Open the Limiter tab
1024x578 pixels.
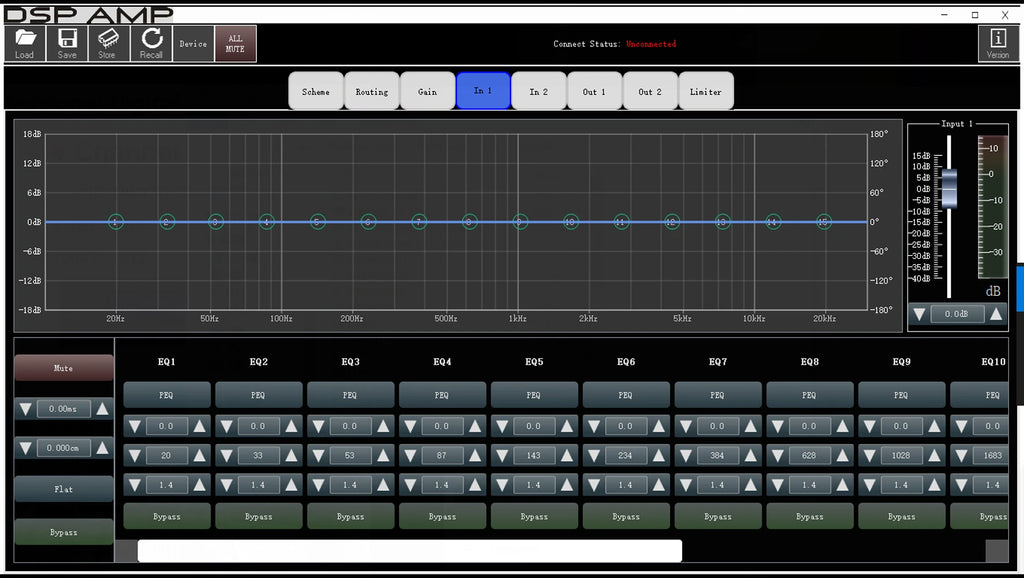(706, 91)
